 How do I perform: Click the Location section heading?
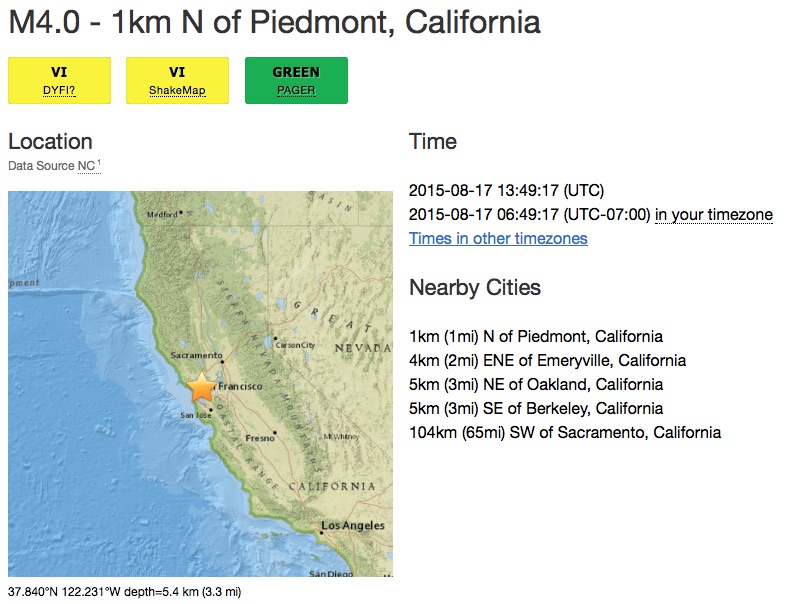tap(50, 141)
